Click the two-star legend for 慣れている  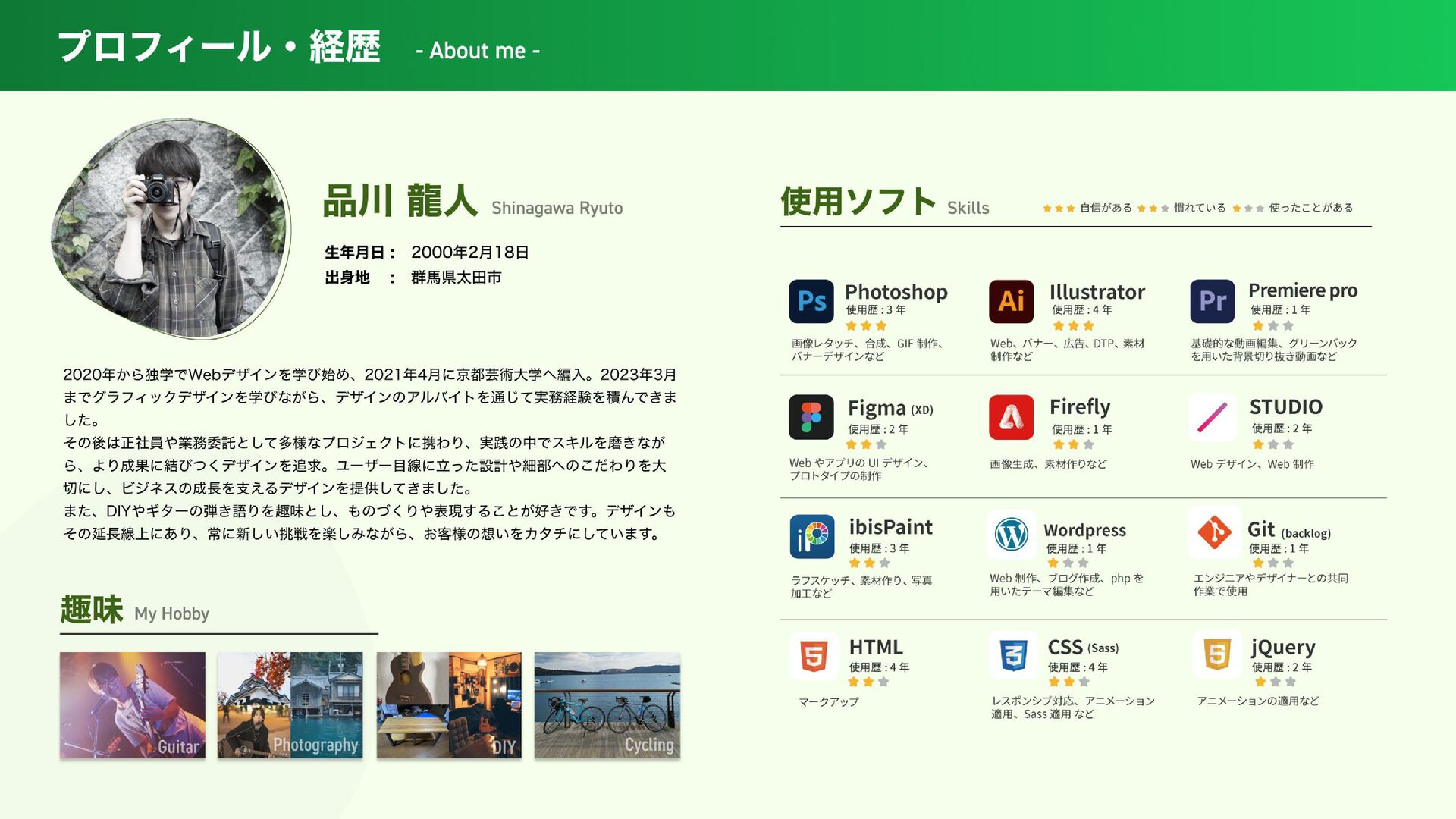[x=1153, y=209]
